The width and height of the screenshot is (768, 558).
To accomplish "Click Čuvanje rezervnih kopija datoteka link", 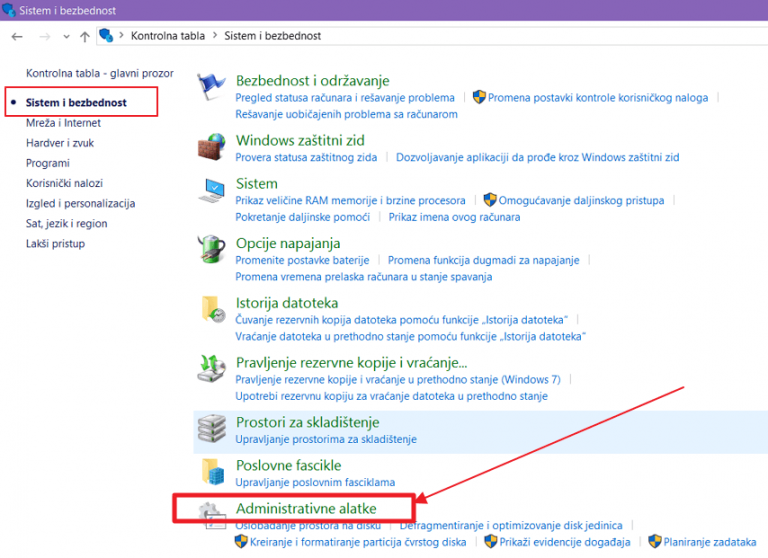I will [401, 320].
